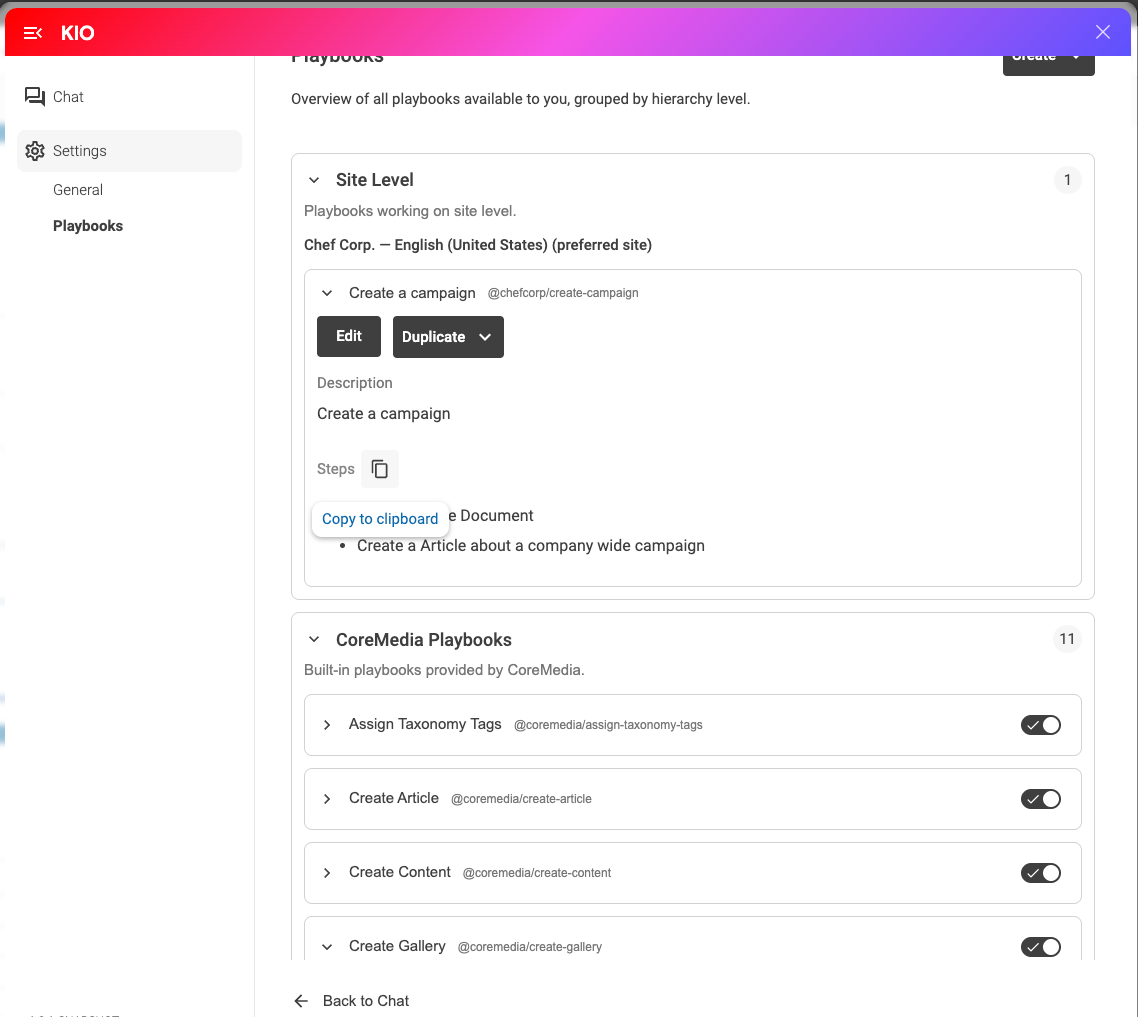The height and width of the screenshot is (1017, 1138).
Task: Disable the Assign Taxonomy Tags toggle
Action: click(1041, 725)
